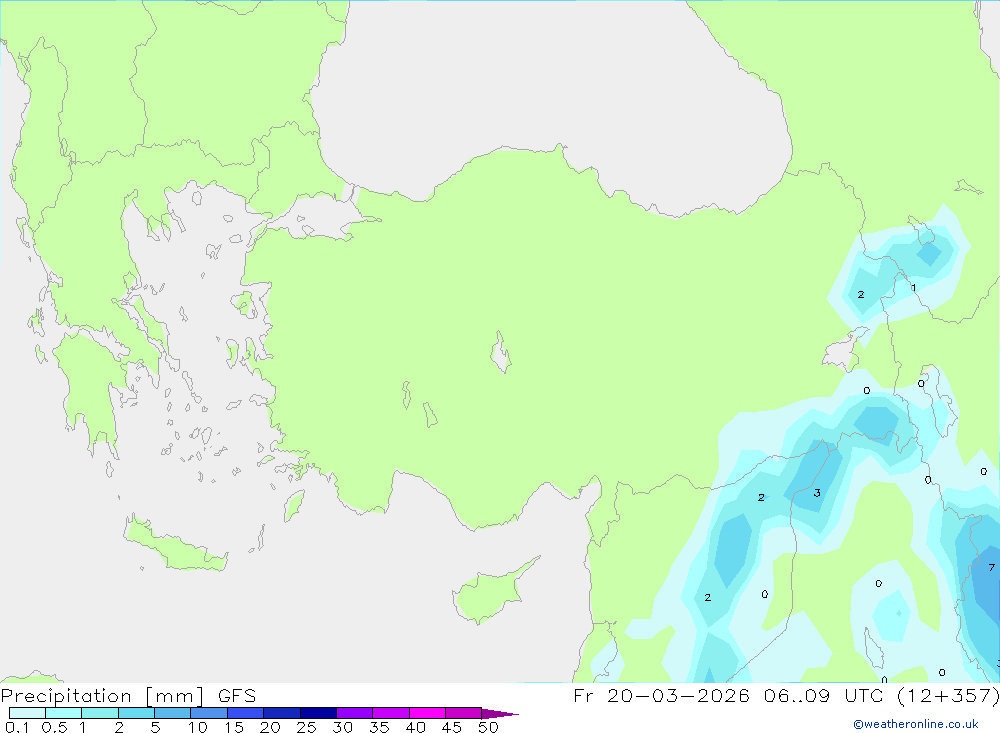
Task: Click the "(12+357)" forecast run text
Action: point(948,695)
